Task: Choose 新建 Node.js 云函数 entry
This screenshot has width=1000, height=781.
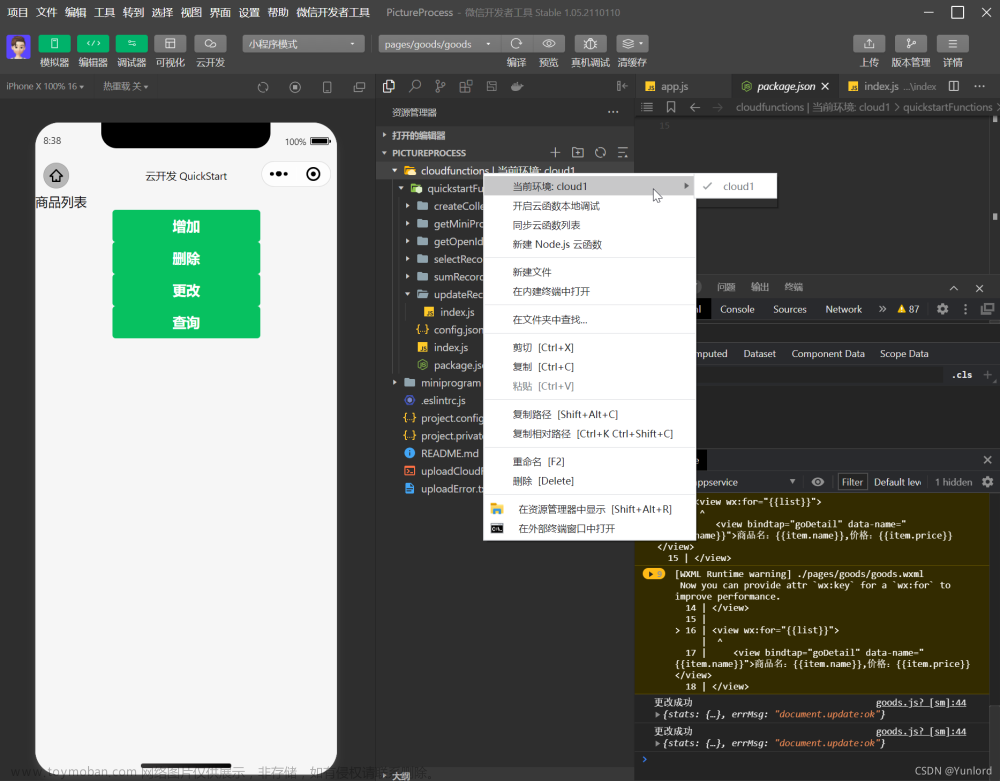Action: pos(589,244)
